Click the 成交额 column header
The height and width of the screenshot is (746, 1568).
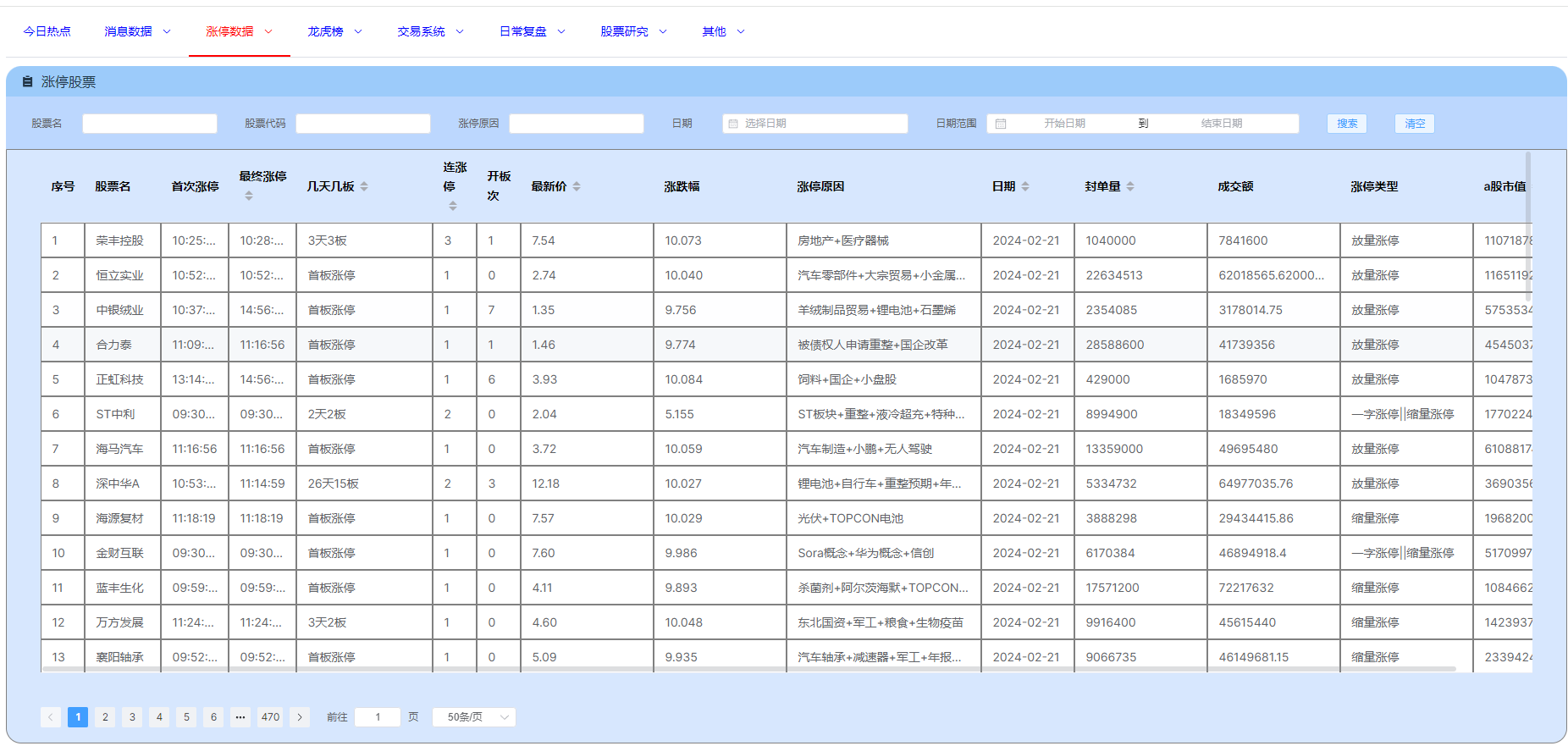tap(1235, 186)
